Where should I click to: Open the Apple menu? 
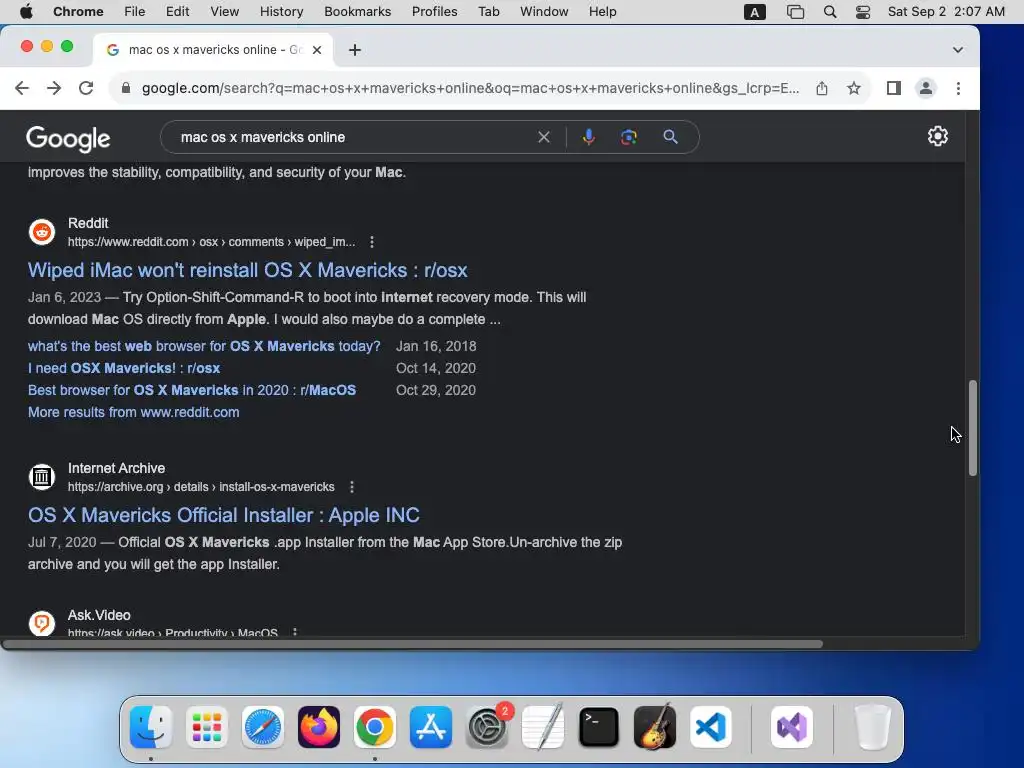click(26, 12)
